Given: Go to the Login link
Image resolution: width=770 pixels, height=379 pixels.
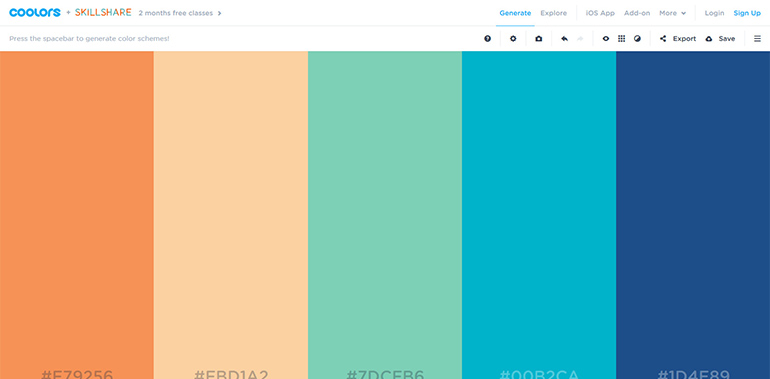Looking at the screenshot, I should pos(714,13).
